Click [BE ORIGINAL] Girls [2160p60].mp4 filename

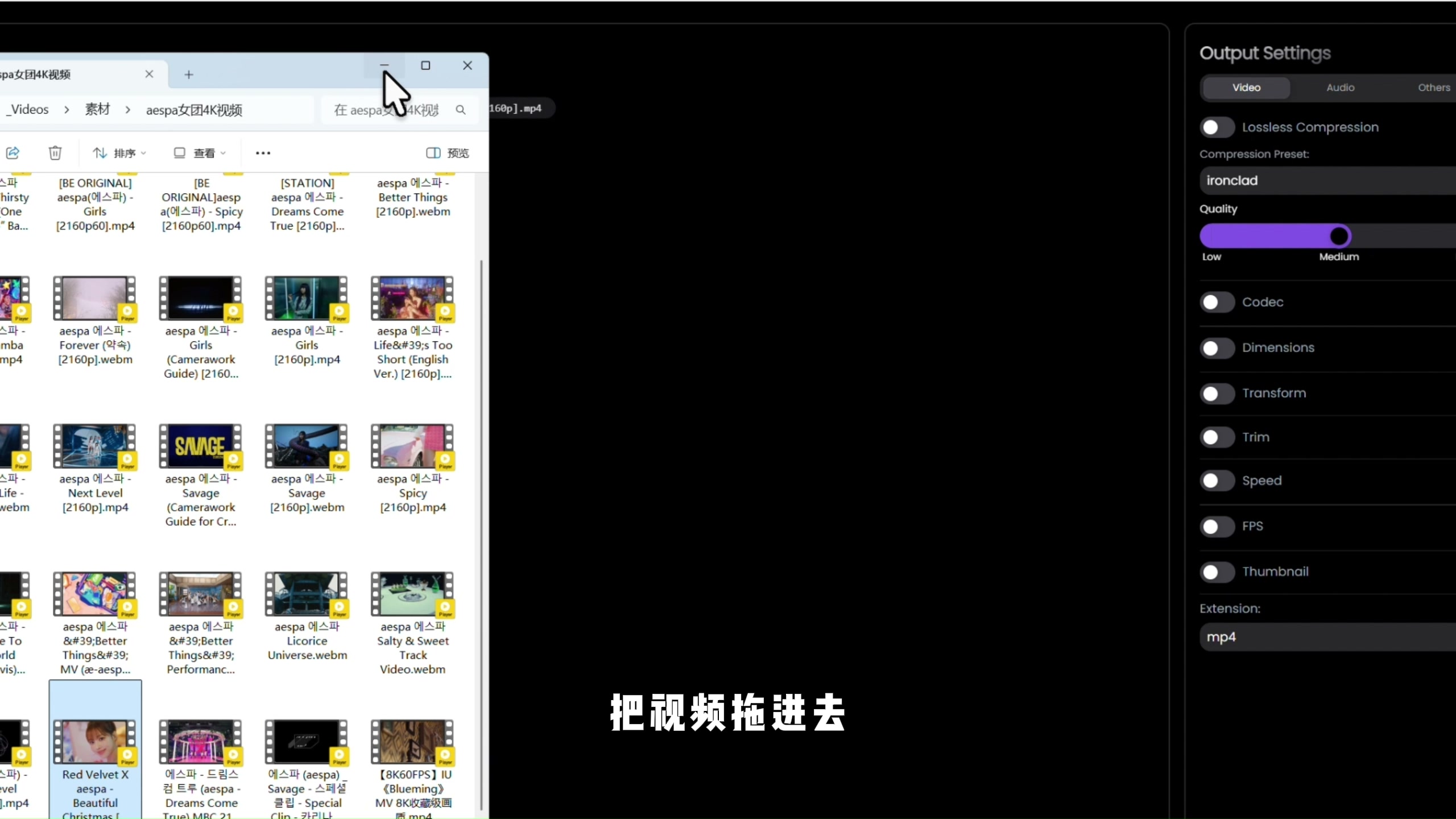(95, 204)
